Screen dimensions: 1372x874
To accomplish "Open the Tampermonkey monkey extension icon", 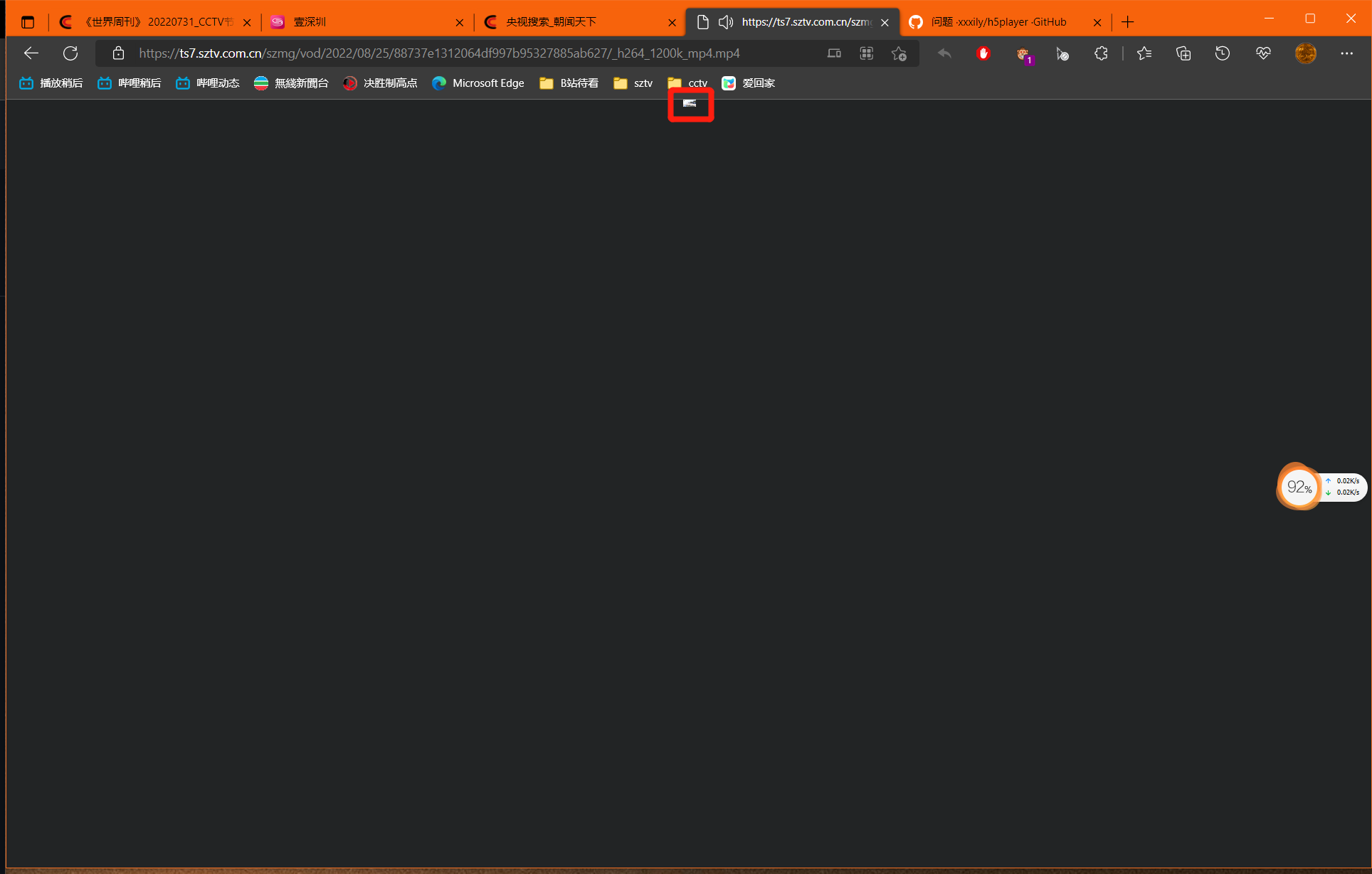I will coord(1023,53).
